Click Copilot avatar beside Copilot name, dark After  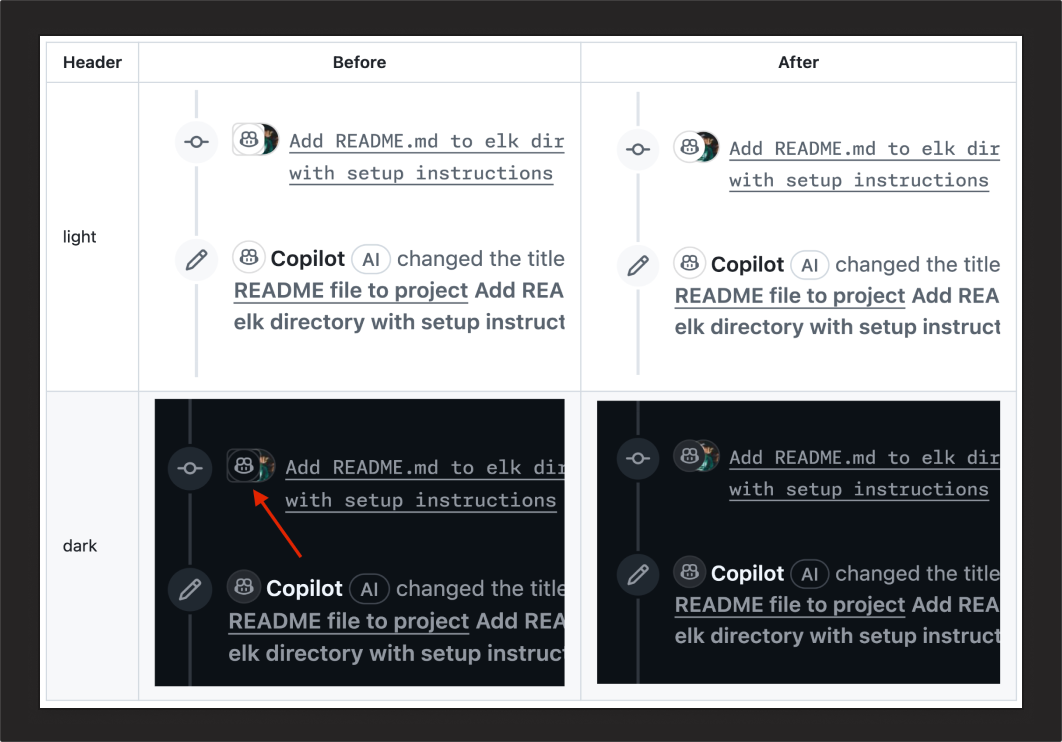point(689,571)
